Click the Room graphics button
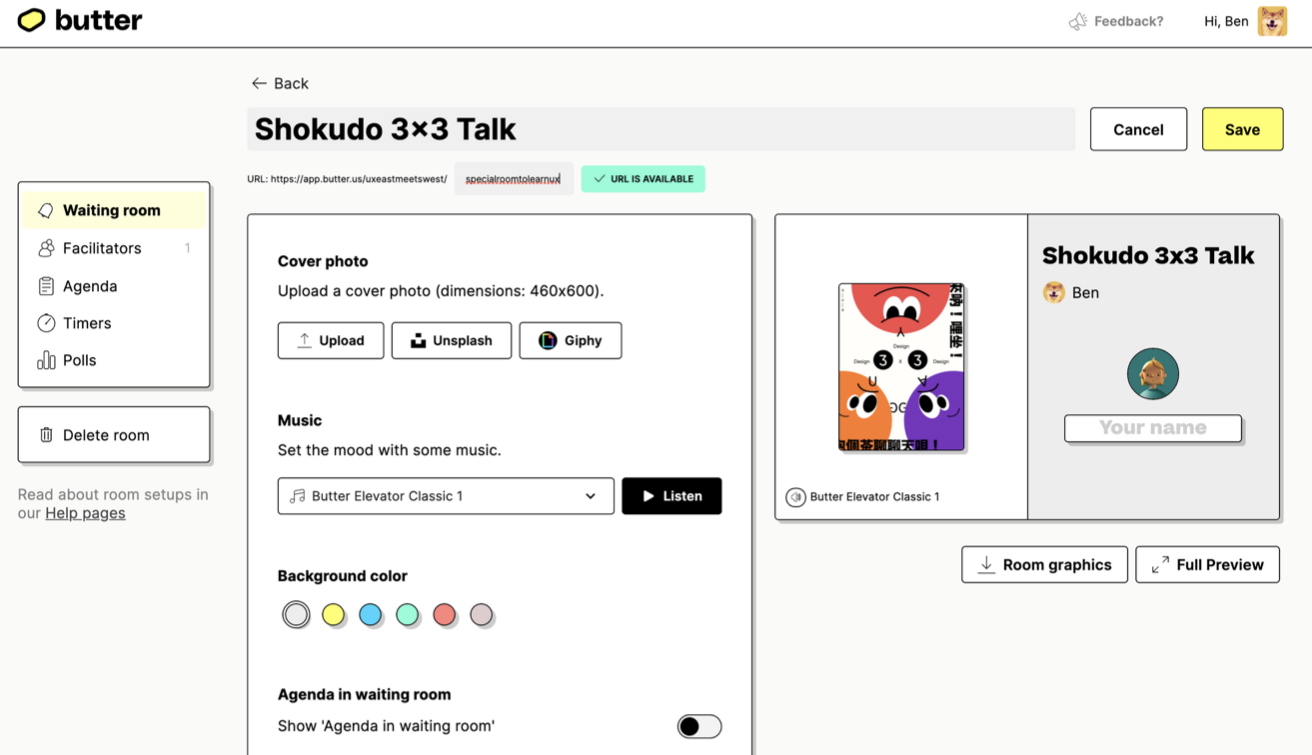 tap(1044, 564)
